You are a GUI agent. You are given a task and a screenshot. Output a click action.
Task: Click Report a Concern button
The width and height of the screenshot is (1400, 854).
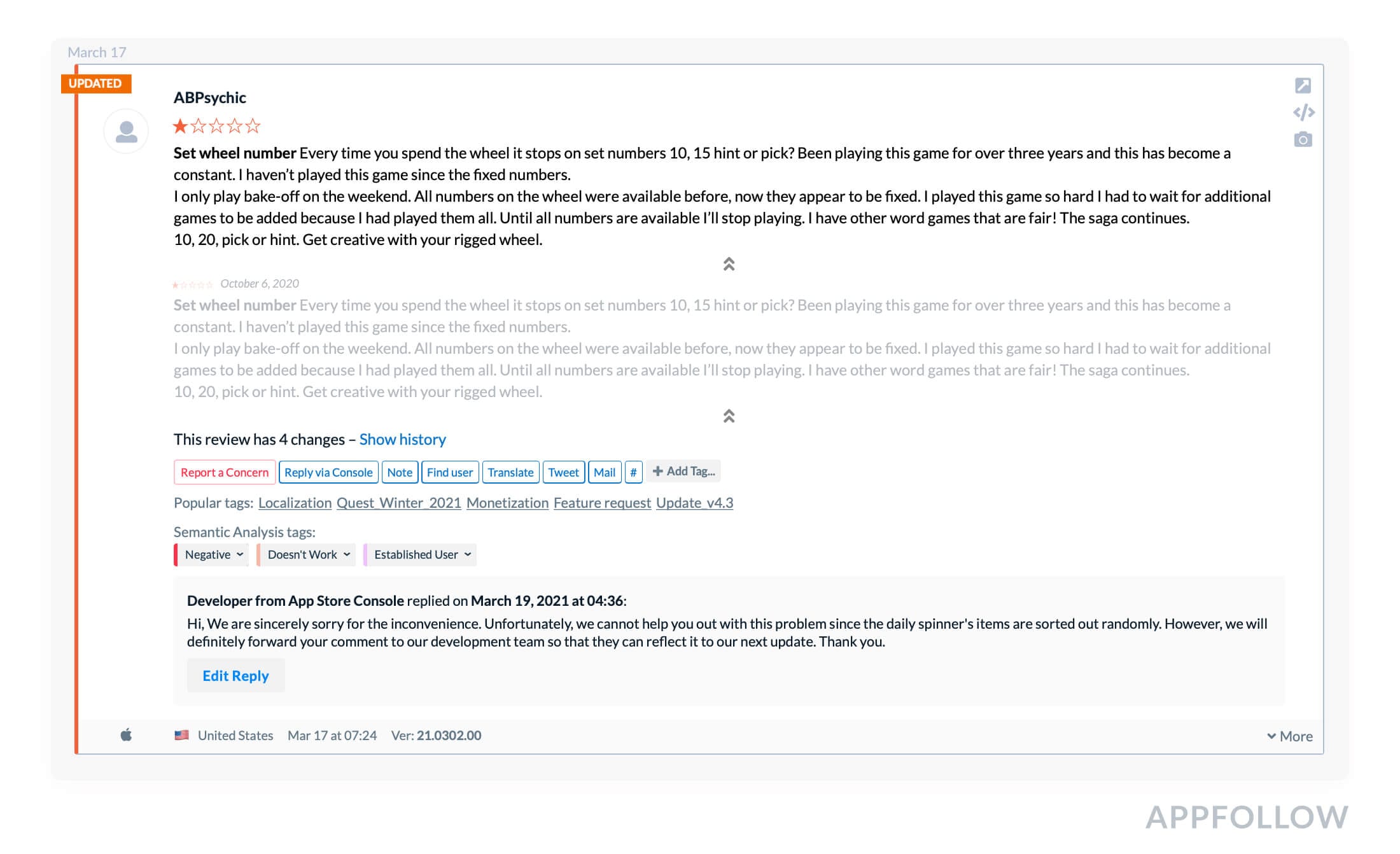coord(222,472)
